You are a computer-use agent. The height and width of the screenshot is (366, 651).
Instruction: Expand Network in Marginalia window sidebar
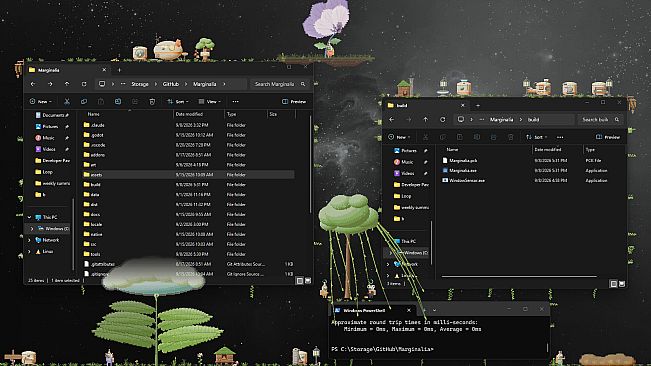click(29, 240)
